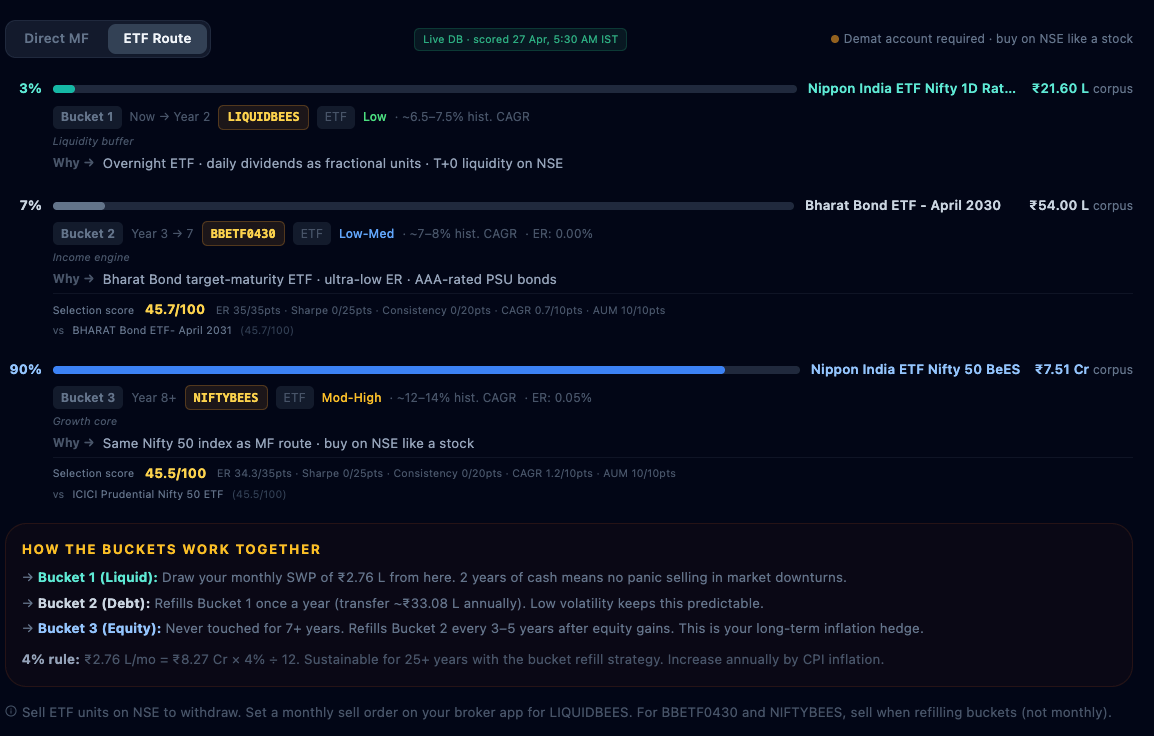Click ~12–14% hist. CAGR text
Viewport: 1154px width, 736px height.
pyautogui.click(x=456, y=398)
